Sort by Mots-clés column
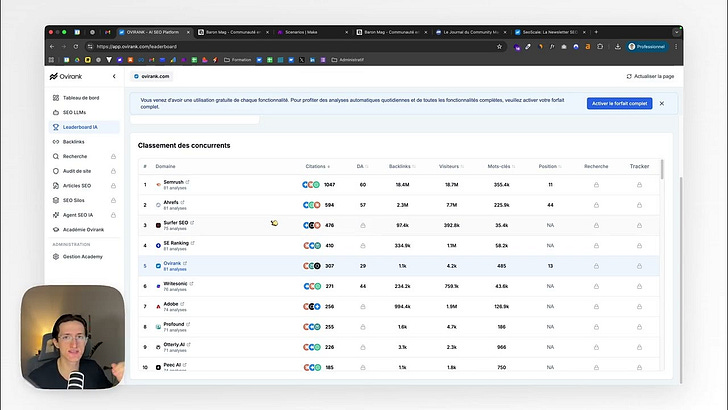The width and height of the screenshot is (728, 410). 501,166
